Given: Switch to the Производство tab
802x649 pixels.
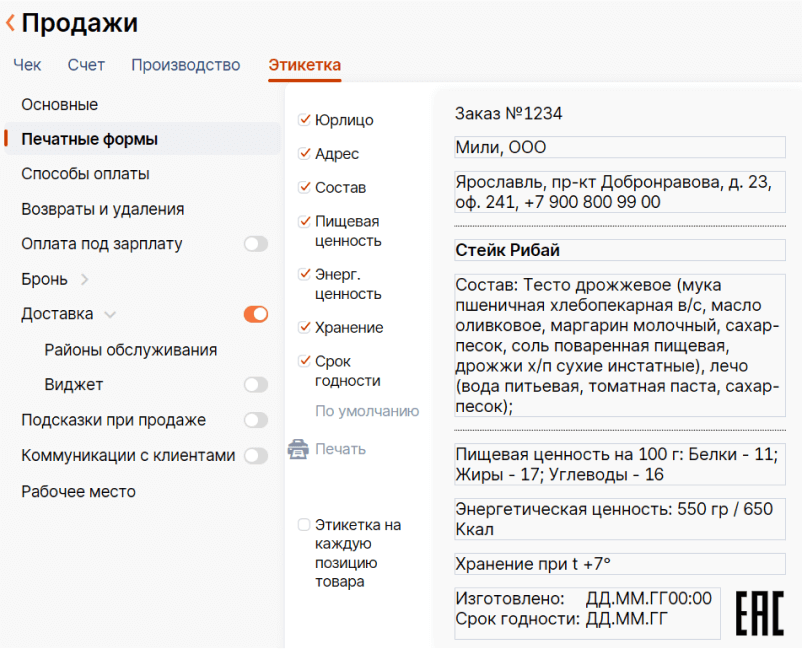Looking at the screenshot, I should pyautogui.click(x=185, y=65).
